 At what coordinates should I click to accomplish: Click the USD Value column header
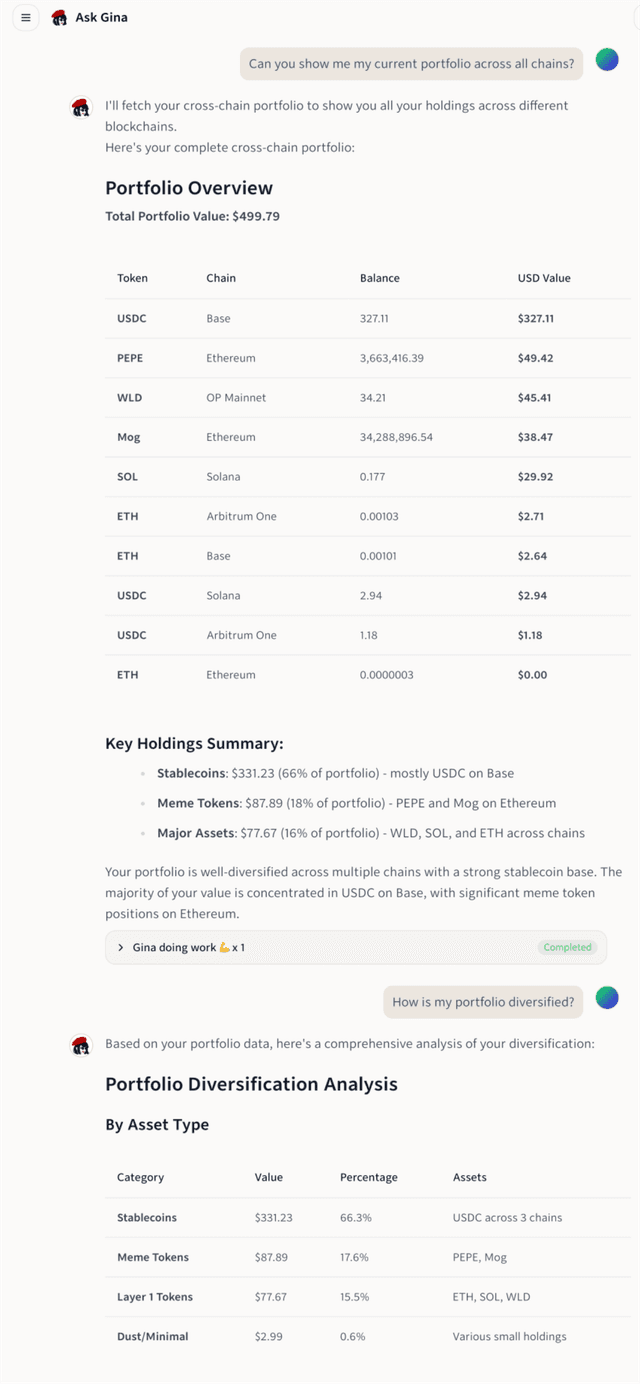click(x=544, y=278)
